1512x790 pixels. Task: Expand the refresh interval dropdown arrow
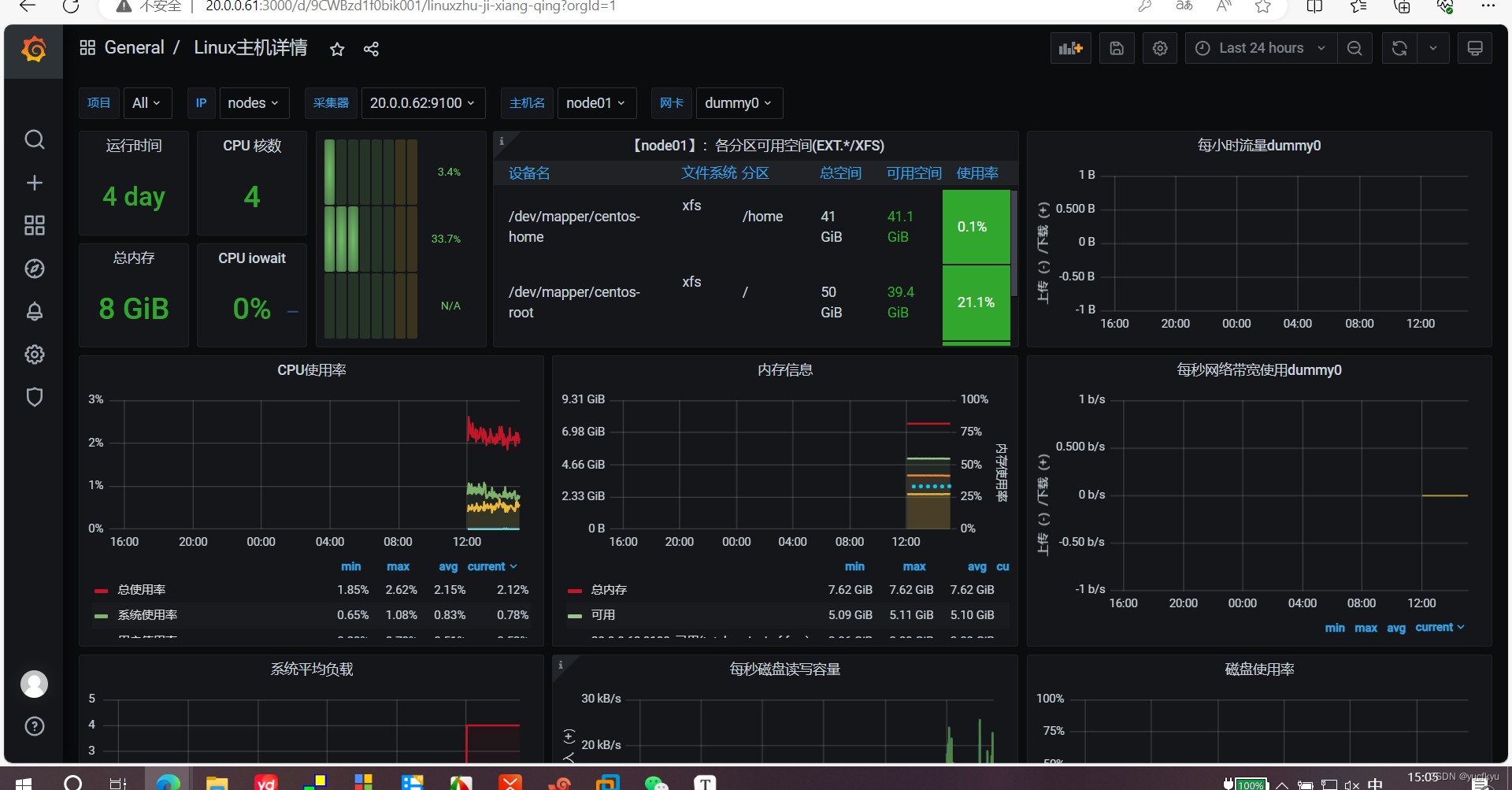click(x=1433, y=48)
